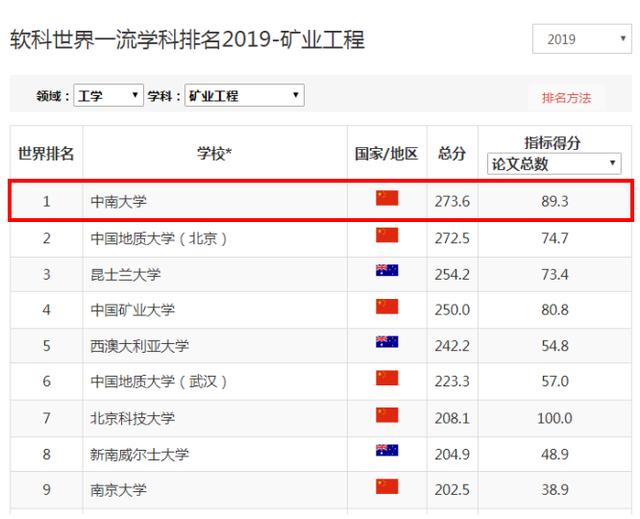640x519 pixels.
Task: Click total score 250.0
Action: pyautogui.click(x=452, y=310)
